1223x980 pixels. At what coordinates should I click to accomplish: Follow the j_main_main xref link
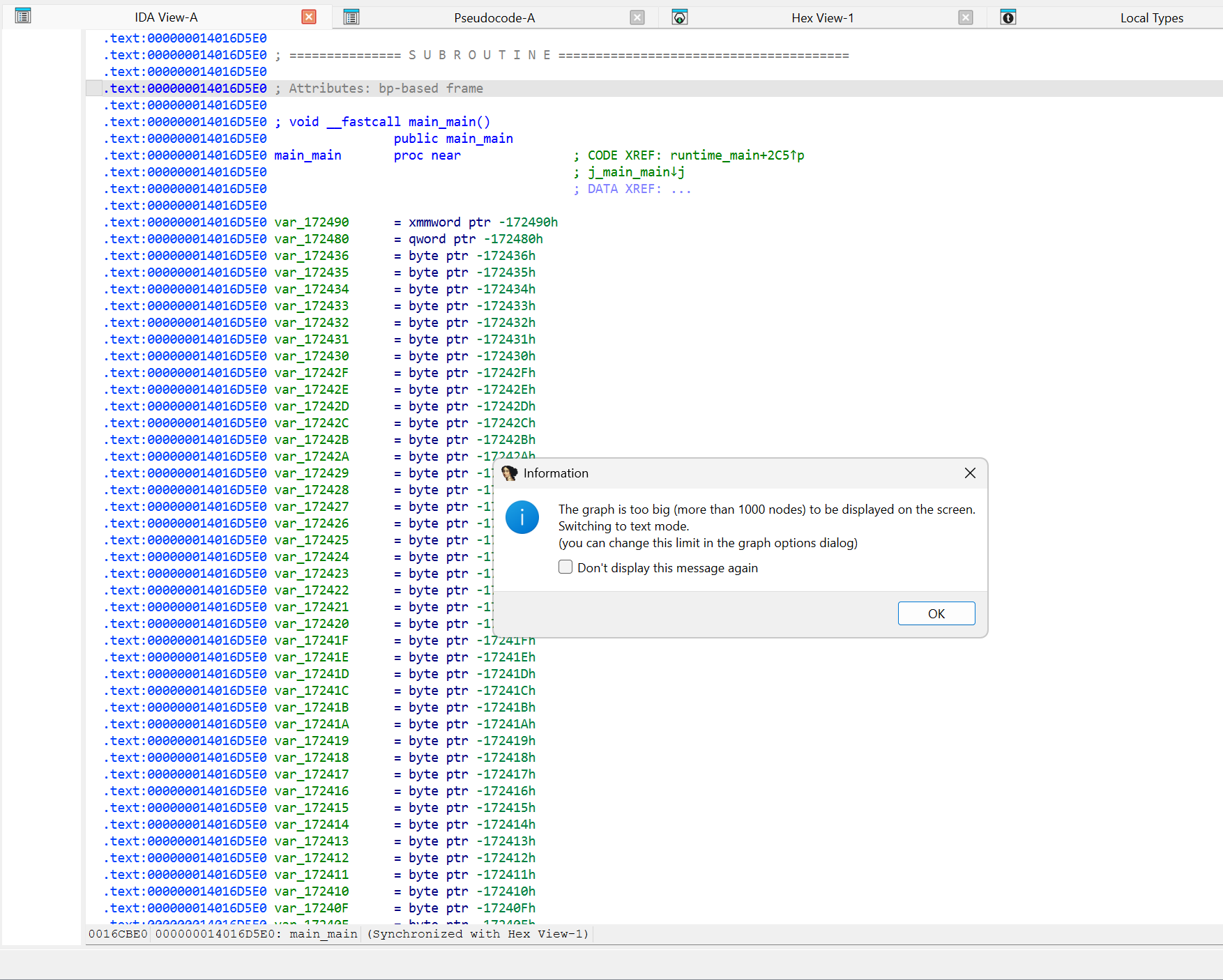tap(636, 172)
